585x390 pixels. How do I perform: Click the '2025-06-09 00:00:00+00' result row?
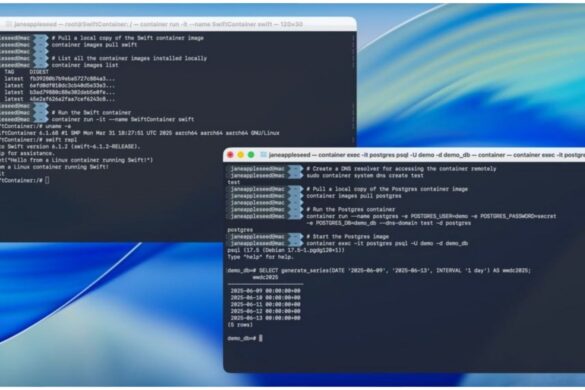[265, 291]
